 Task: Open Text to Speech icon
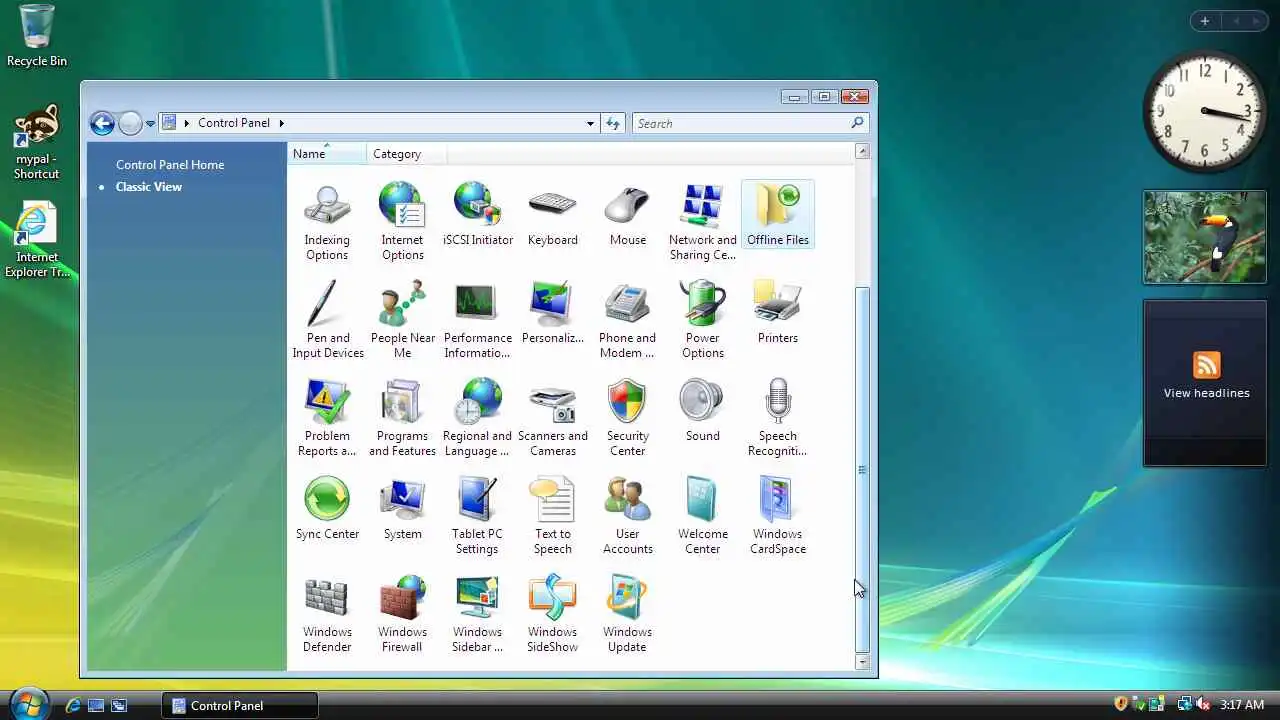click(552, 516)
